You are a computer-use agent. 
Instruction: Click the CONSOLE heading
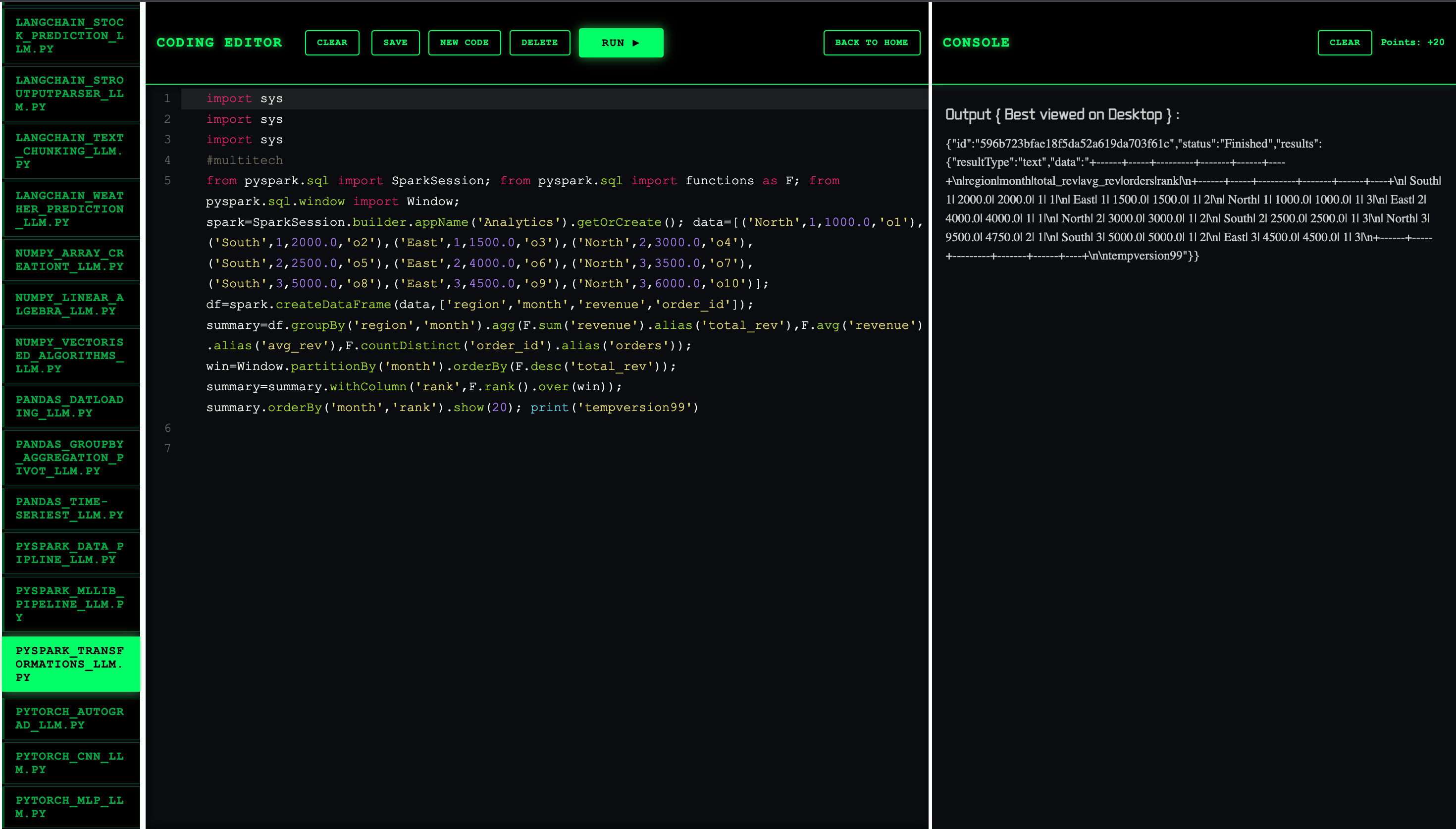976,43
